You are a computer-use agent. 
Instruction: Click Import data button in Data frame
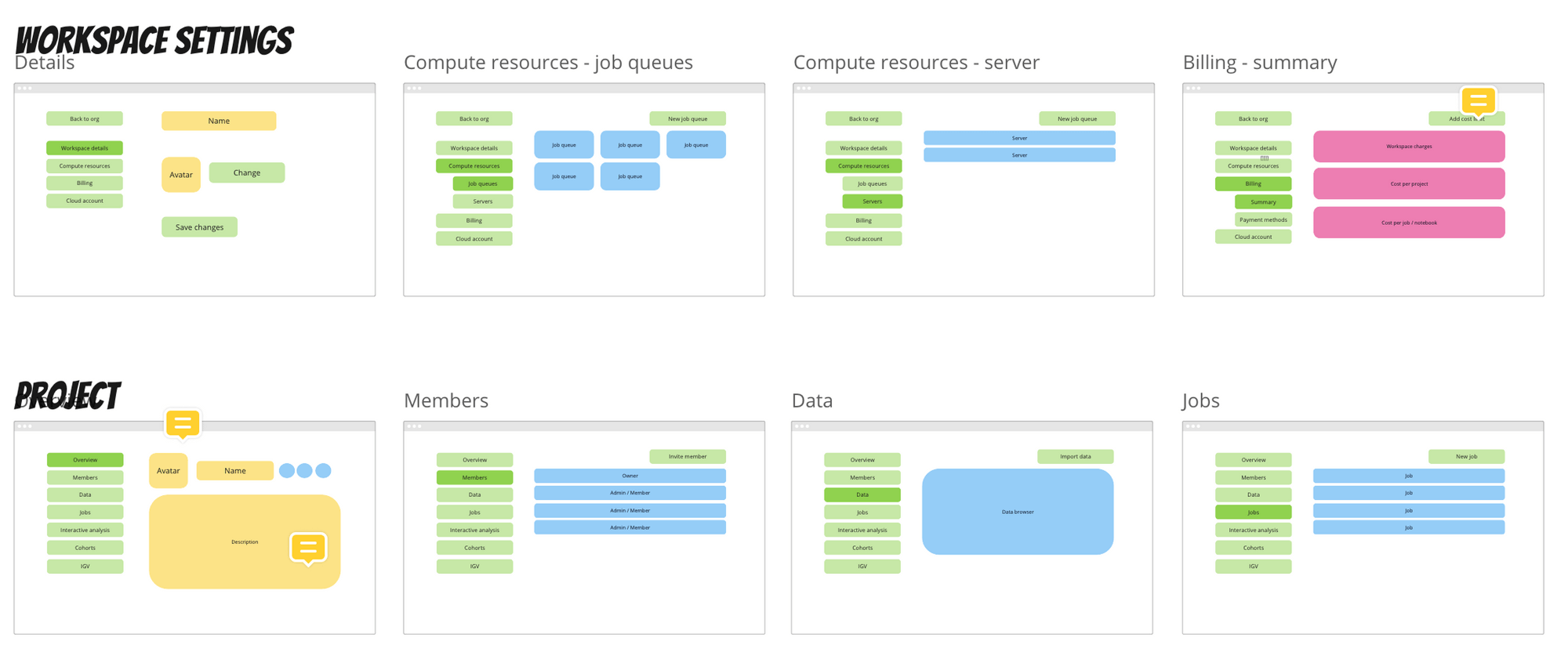pyautogui.click(x=1076, y=457)
